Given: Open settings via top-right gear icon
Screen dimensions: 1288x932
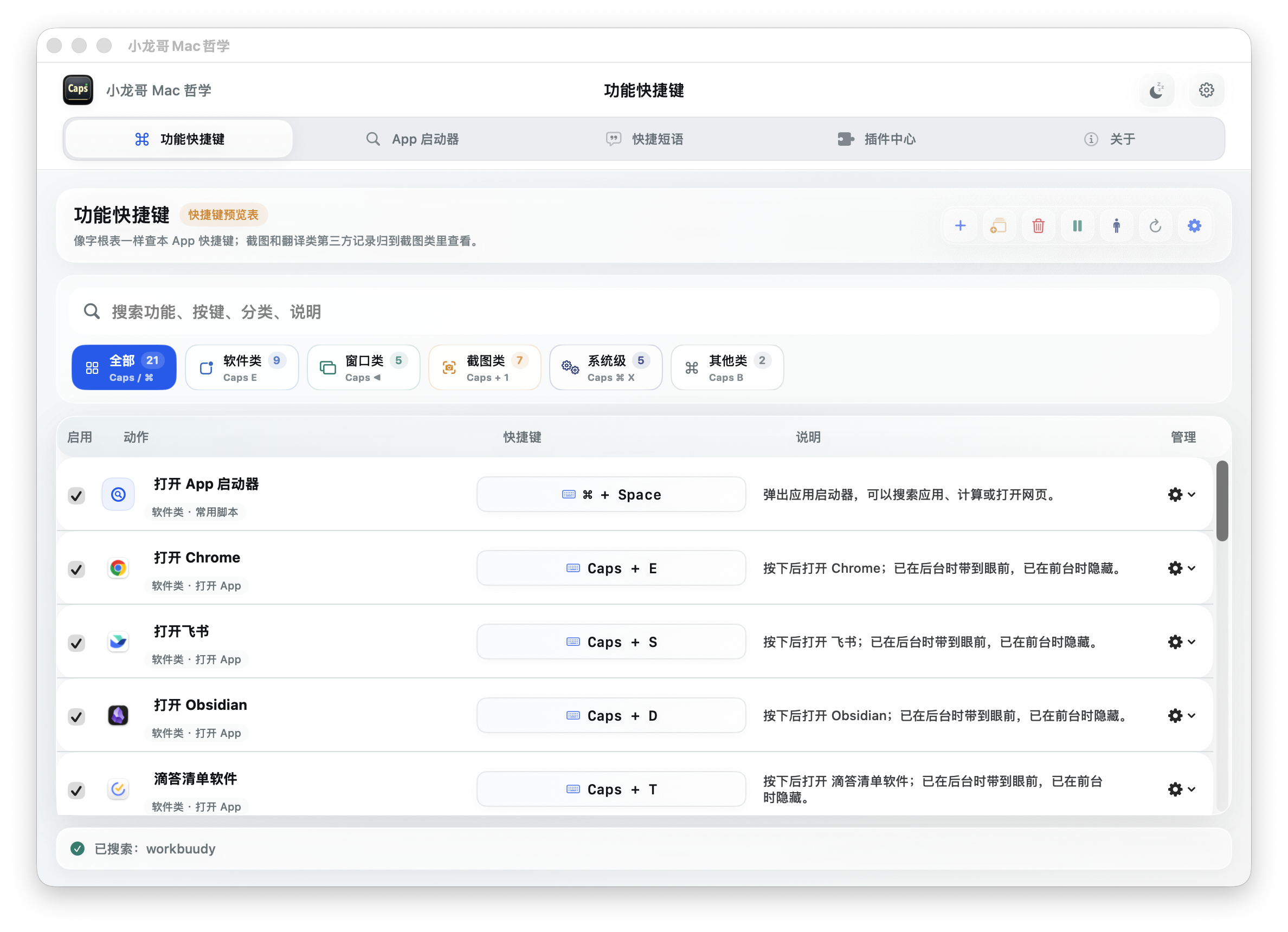Looking at the screenshot, I should pos(1206,90).
